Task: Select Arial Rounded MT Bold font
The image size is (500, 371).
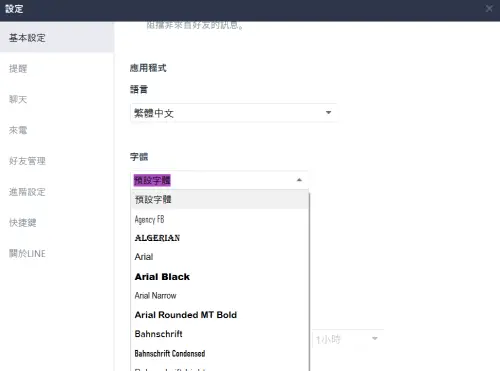Action: (220, 315)
